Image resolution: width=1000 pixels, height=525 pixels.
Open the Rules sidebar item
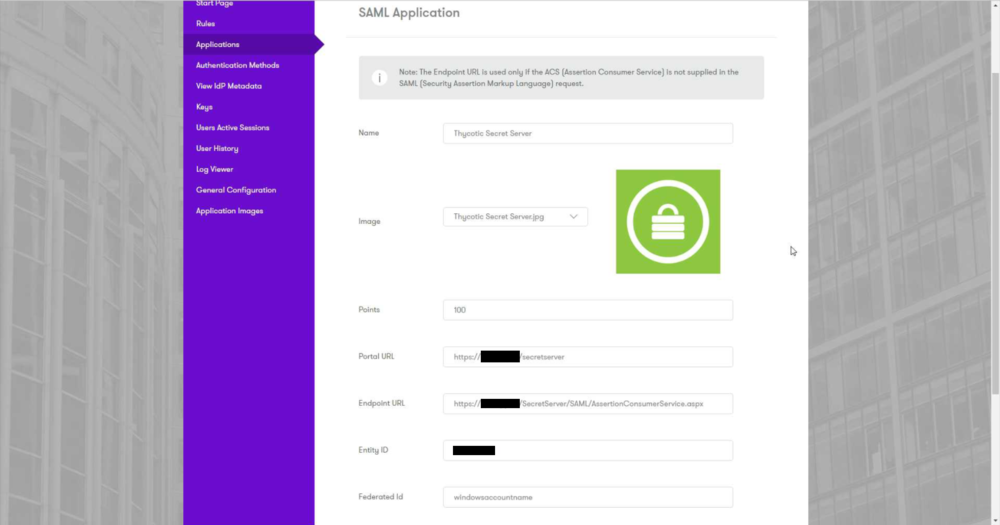pos(205,24)
